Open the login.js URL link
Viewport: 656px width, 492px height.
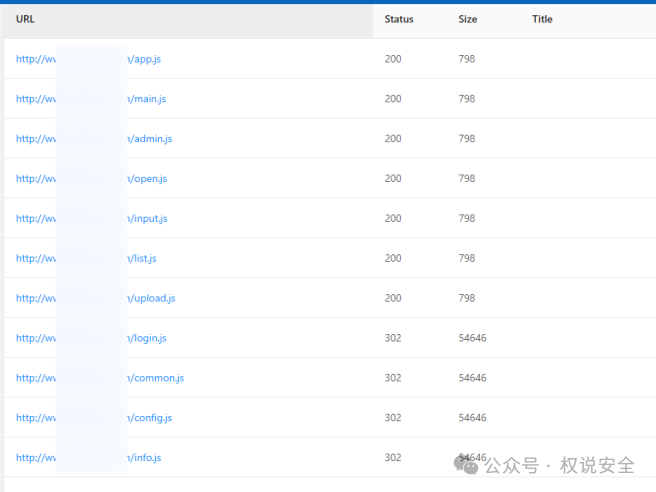coord(91,338)
